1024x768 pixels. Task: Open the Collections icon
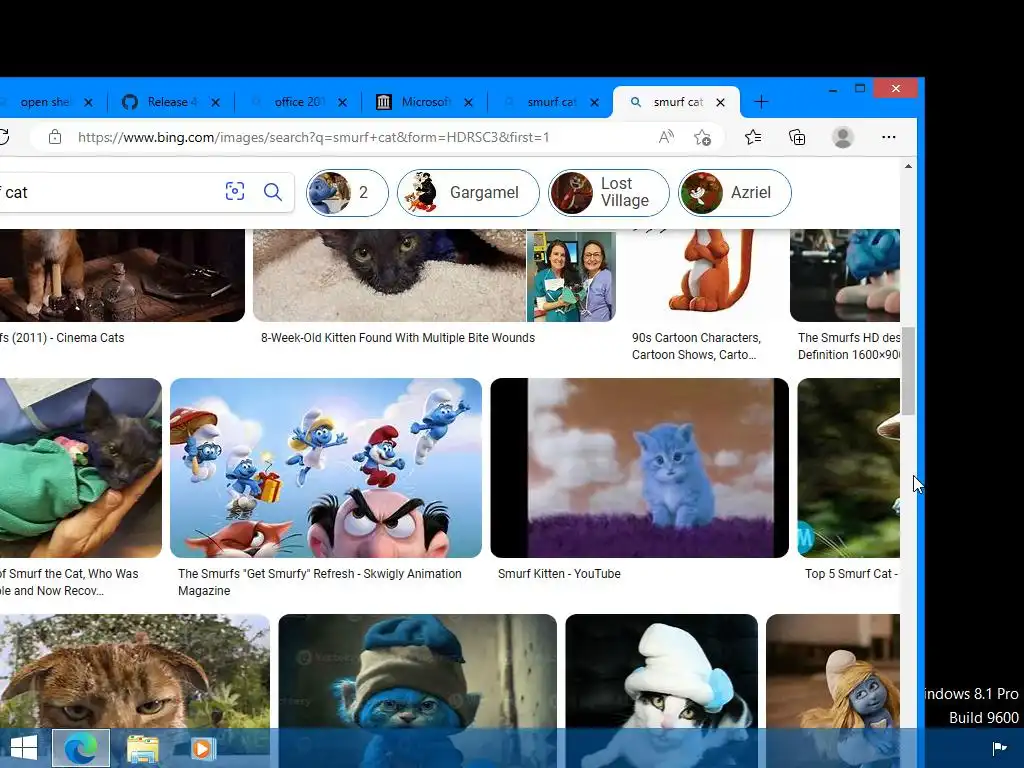797,137
